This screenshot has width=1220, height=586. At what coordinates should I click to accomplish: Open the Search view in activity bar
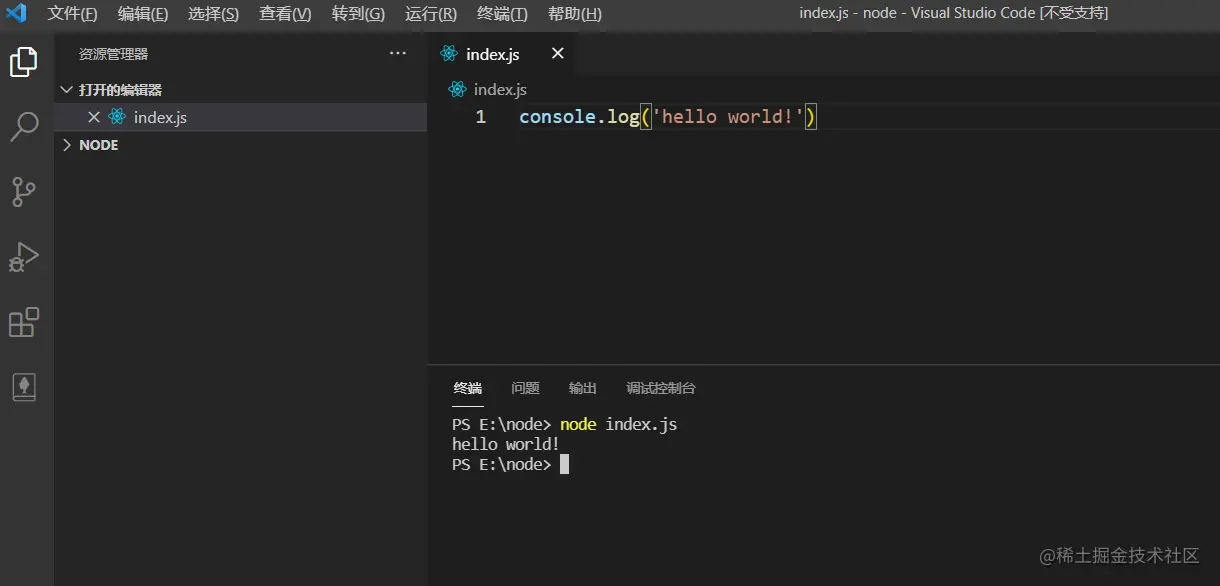tap(24, 127)
